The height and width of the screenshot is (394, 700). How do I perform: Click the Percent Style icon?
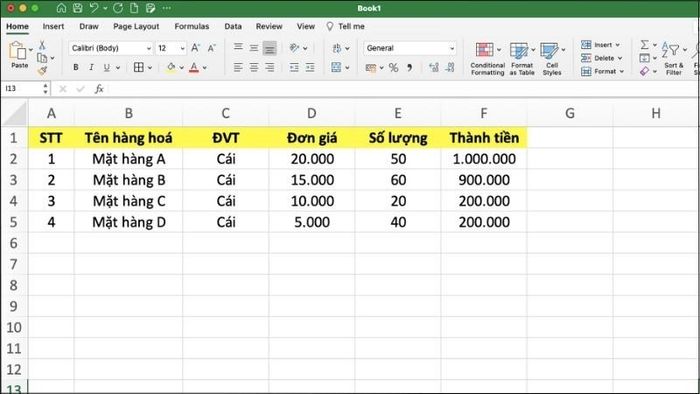(393, 68)
